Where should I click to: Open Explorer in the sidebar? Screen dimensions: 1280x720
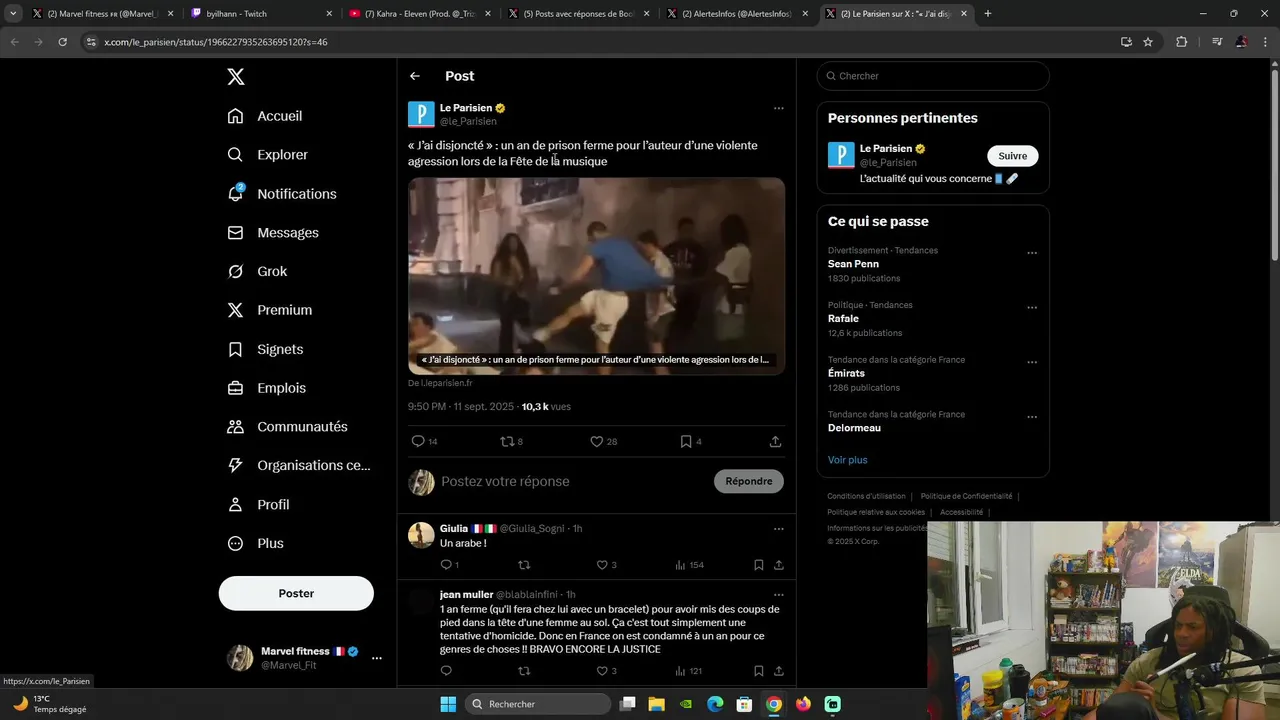click(x=268, y=155)
